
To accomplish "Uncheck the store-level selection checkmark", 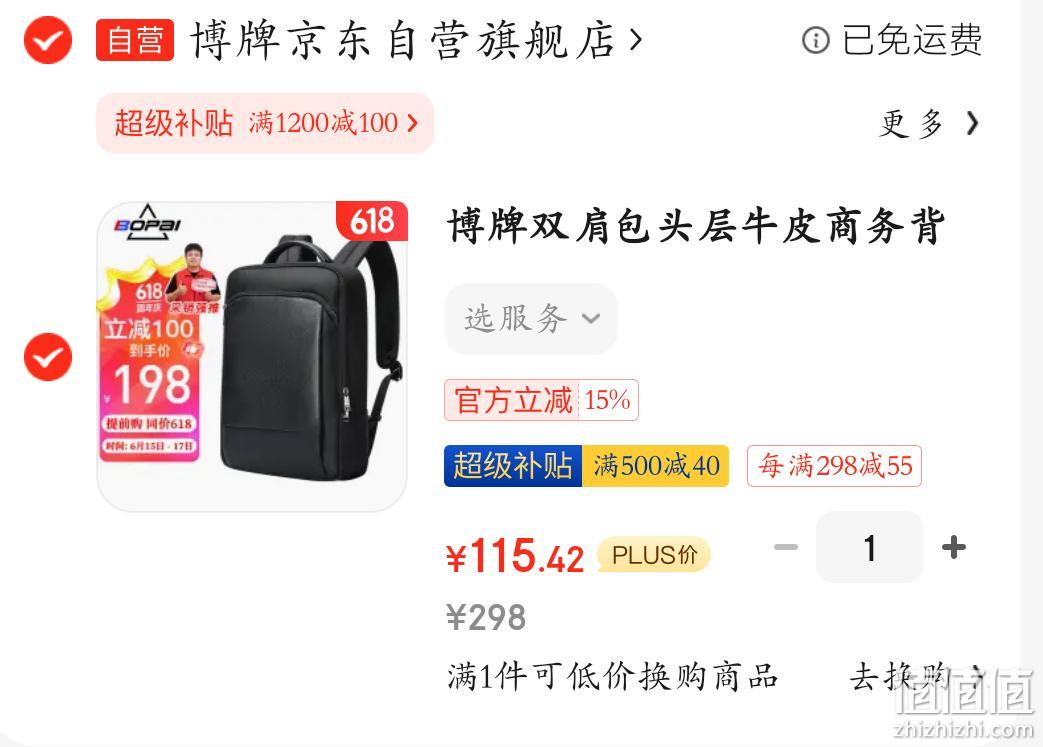I will [x=48, y=41].
